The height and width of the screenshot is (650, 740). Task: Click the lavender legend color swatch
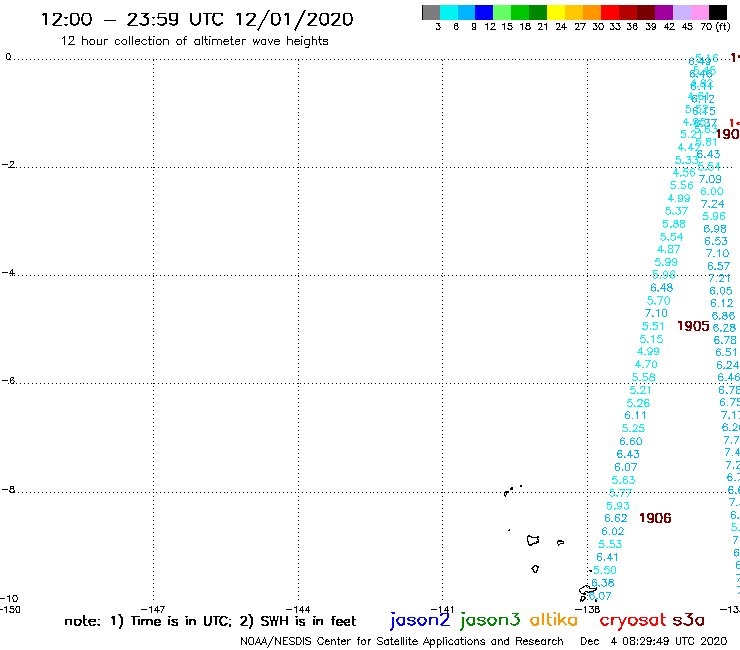[682, 12]
